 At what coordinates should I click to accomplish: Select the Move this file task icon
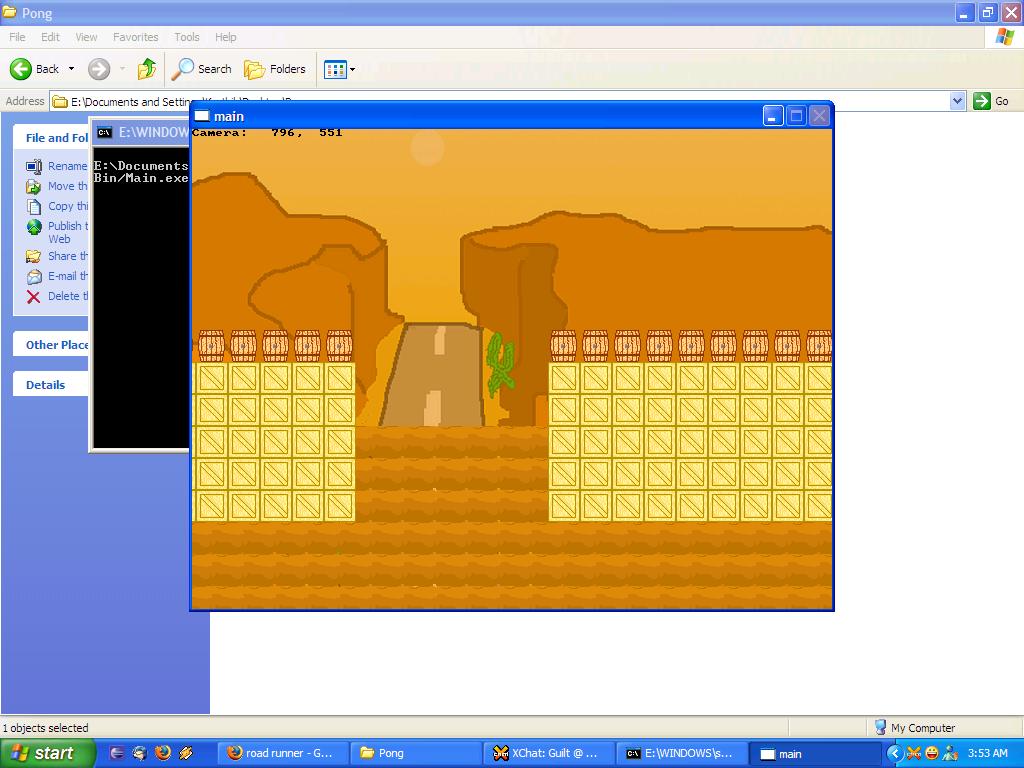(35, 186)
